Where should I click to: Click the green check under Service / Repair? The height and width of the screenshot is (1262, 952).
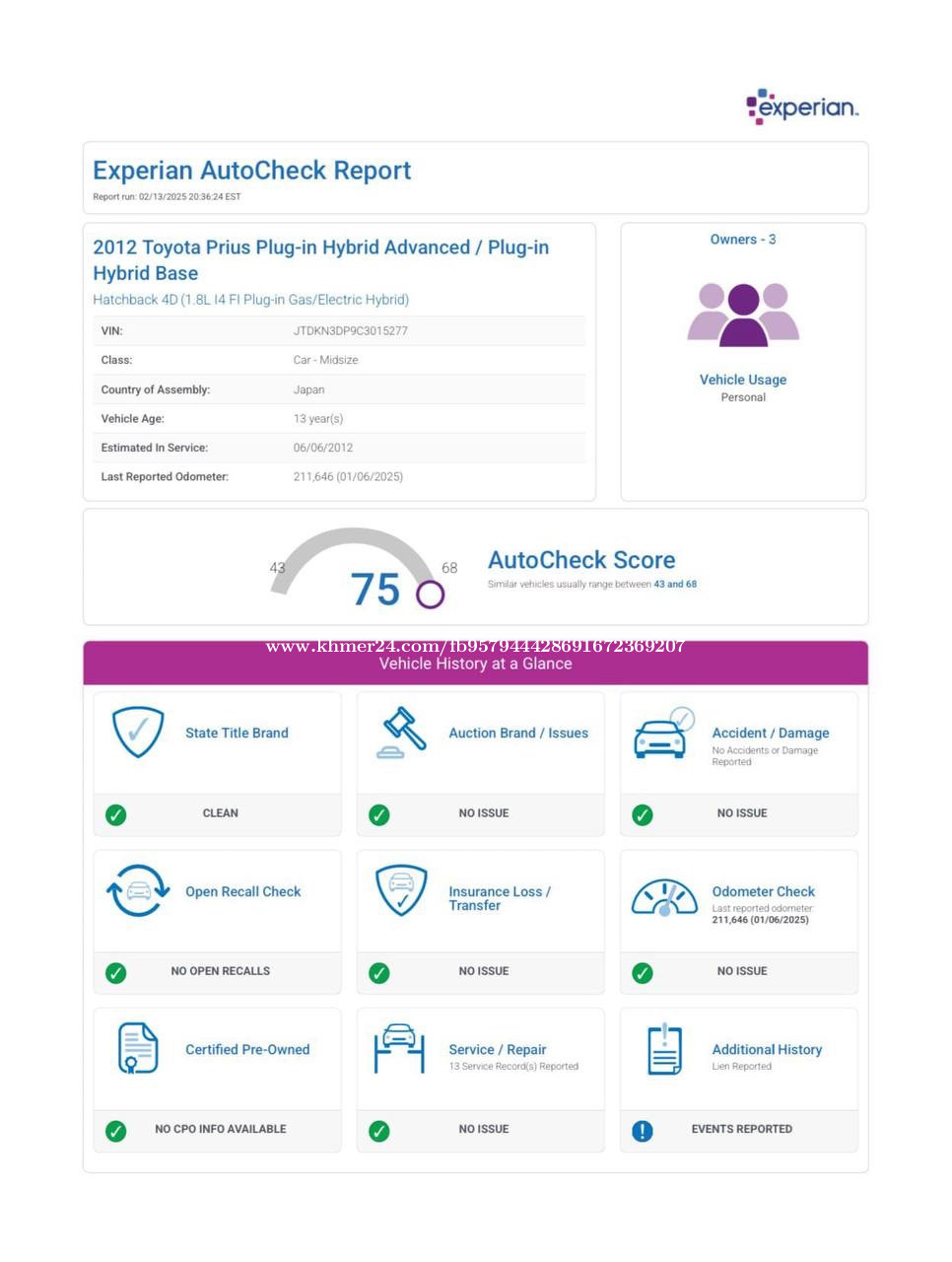379,1131
